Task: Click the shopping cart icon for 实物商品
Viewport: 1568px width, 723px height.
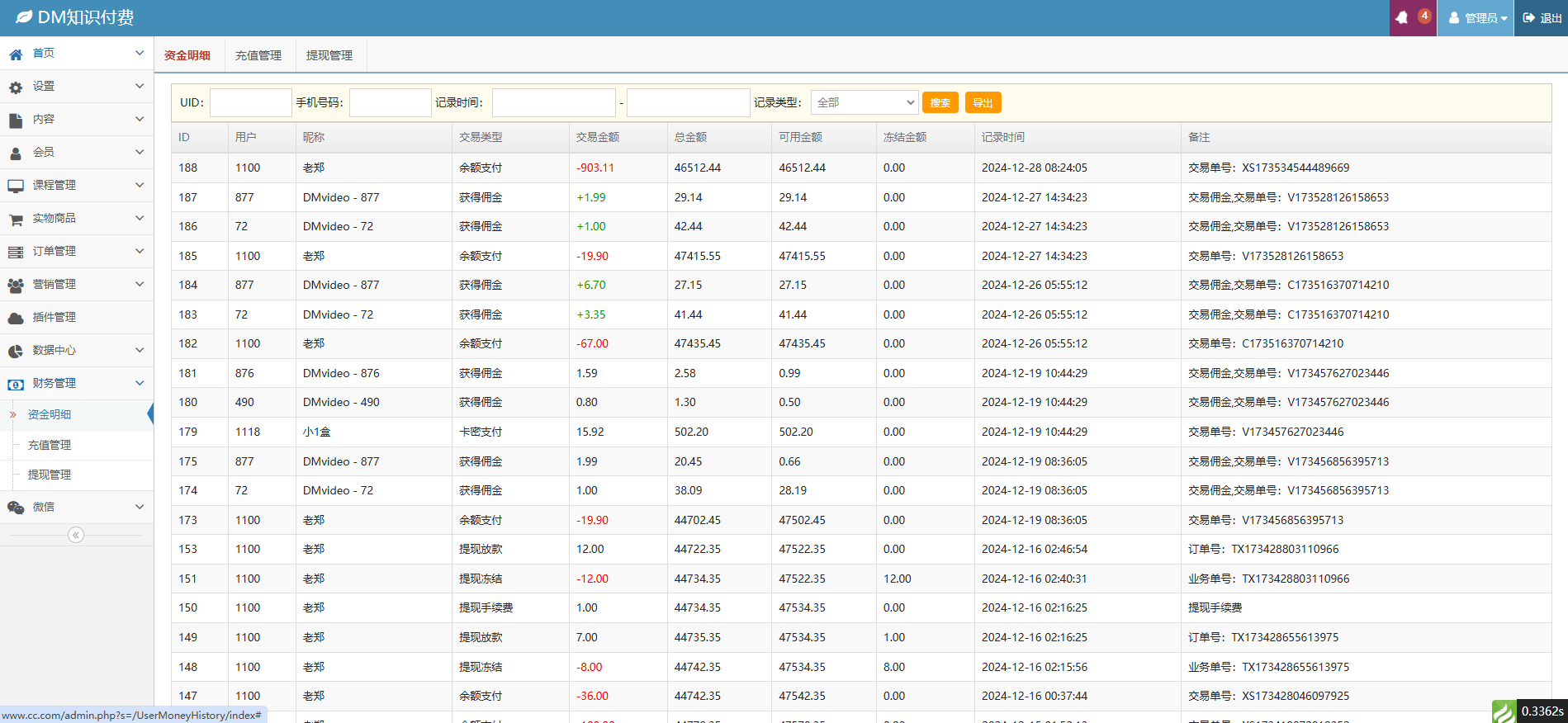Action: (16, 220)
